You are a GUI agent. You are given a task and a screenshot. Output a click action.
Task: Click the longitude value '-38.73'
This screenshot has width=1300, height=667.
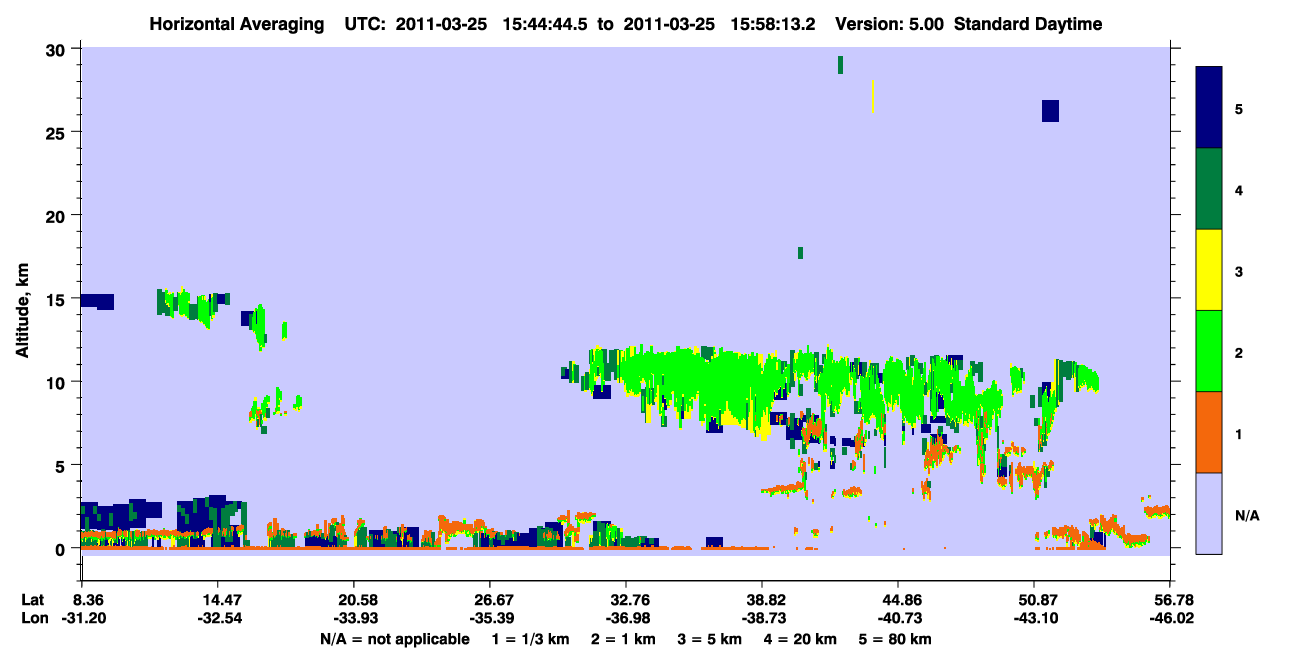[x=762, y=619]
